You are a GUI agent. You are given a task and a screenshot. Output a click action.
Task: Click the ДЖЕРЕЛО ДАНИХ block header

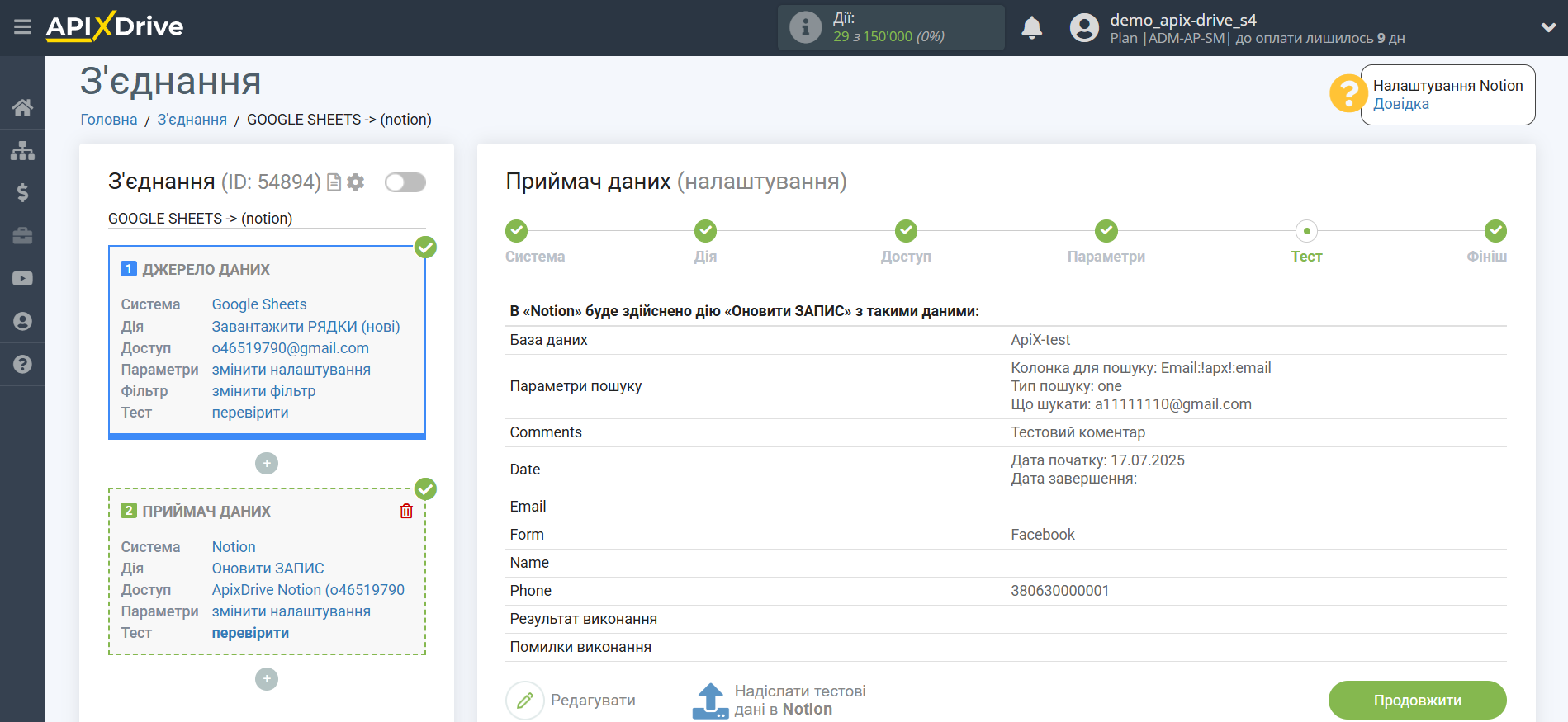coord(206,270)
